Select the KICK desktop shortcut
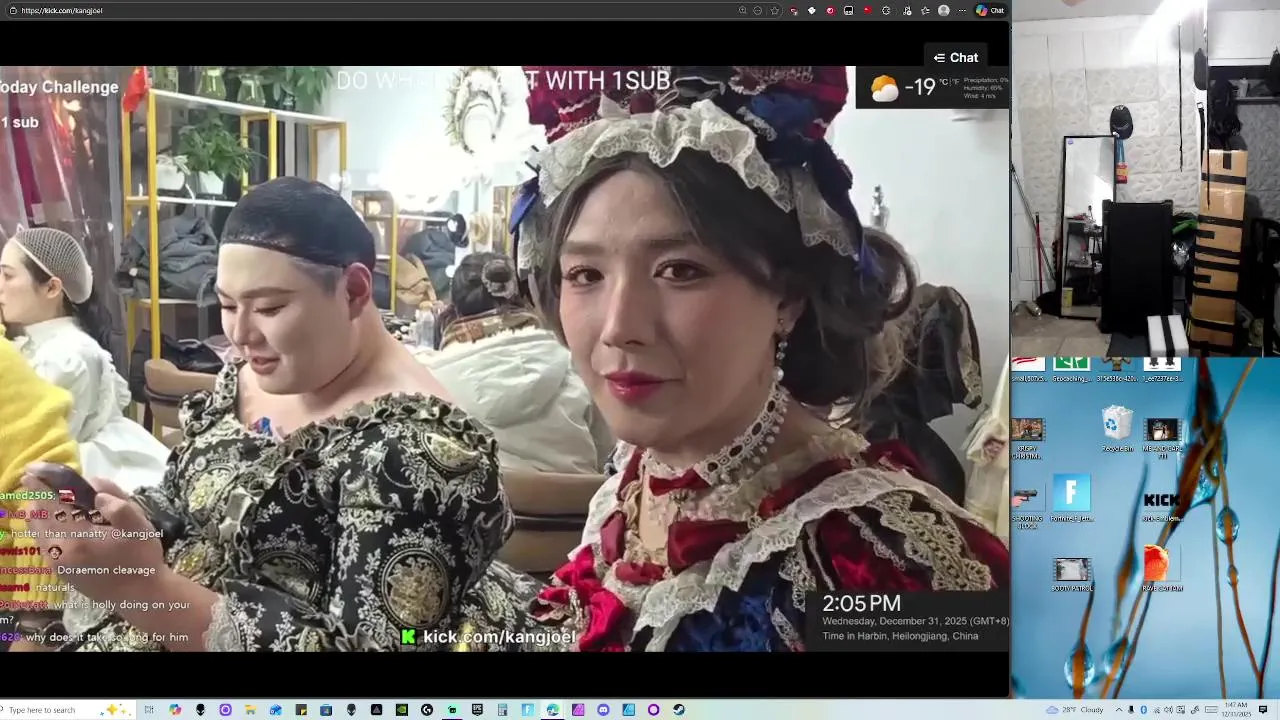Screen dimensions: 1280x720 pos(1162,504)
